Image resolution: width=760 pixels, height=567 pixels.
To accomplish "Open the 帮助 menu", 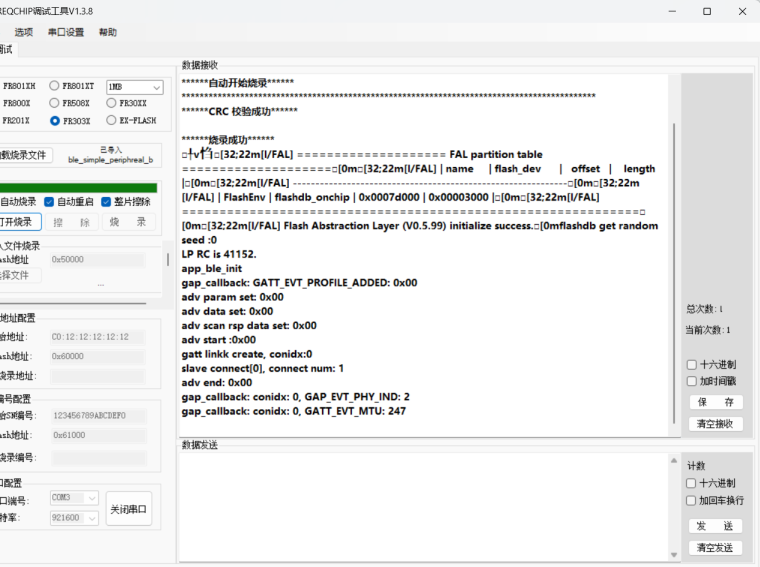I will coord(107,32).
